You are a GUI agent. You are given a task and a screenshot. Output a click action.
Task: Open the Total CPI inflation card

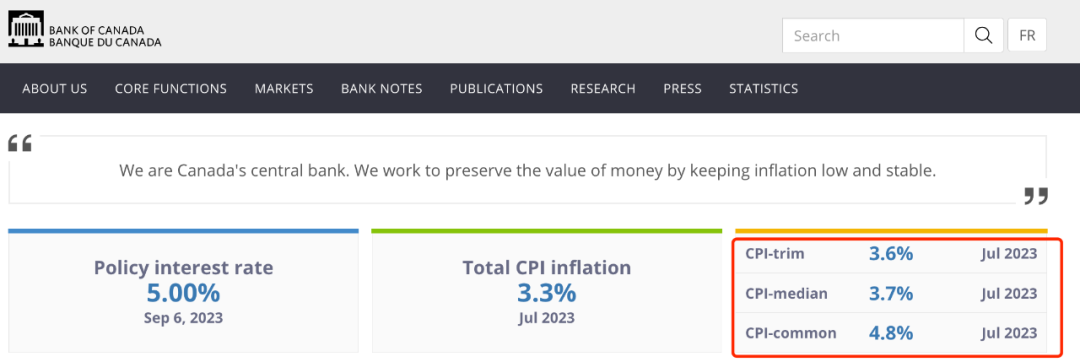pos(546,291)
